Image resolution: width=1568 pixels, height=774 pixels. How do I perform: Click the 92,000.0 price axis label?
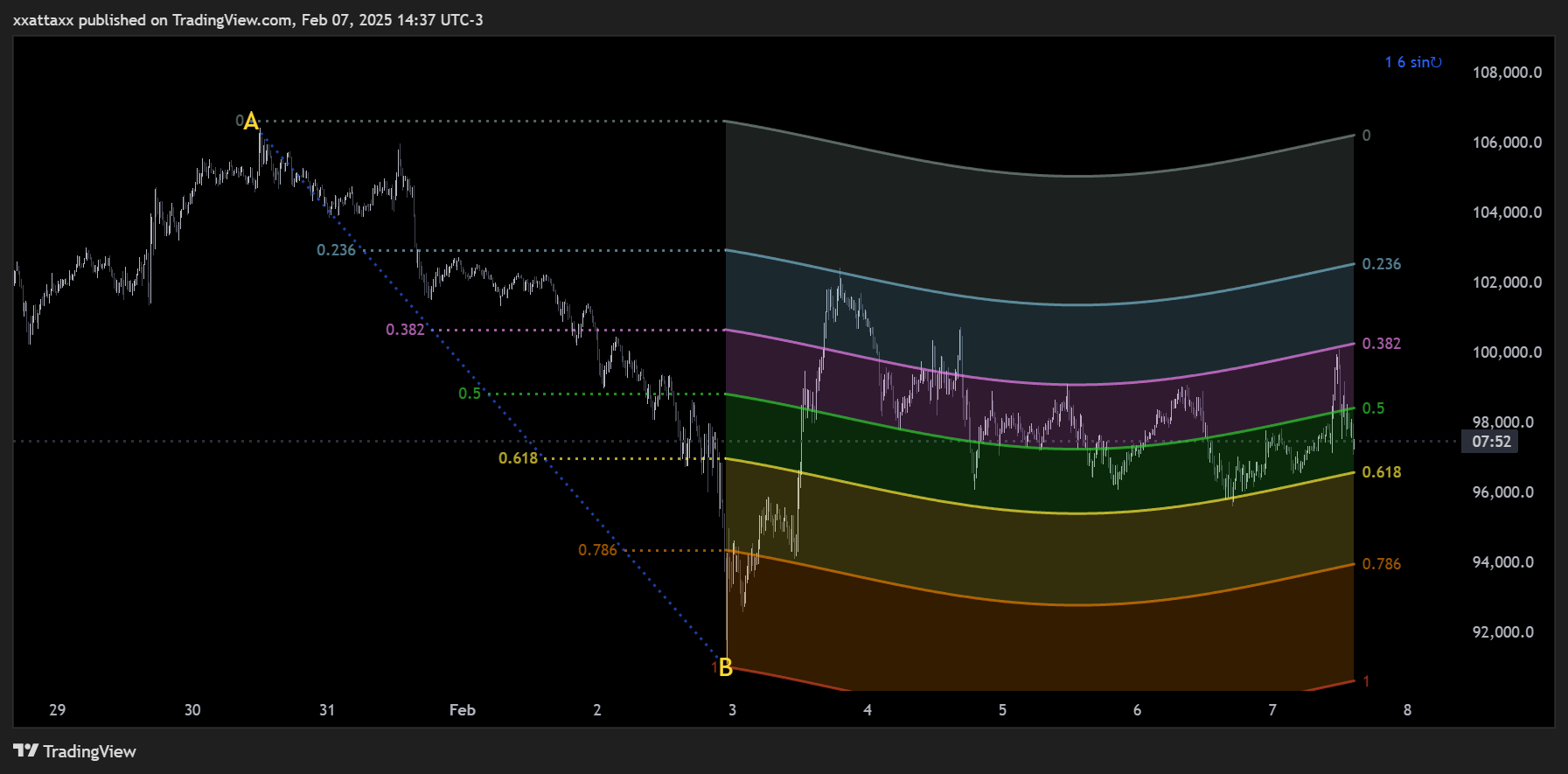coord(1502,632)
